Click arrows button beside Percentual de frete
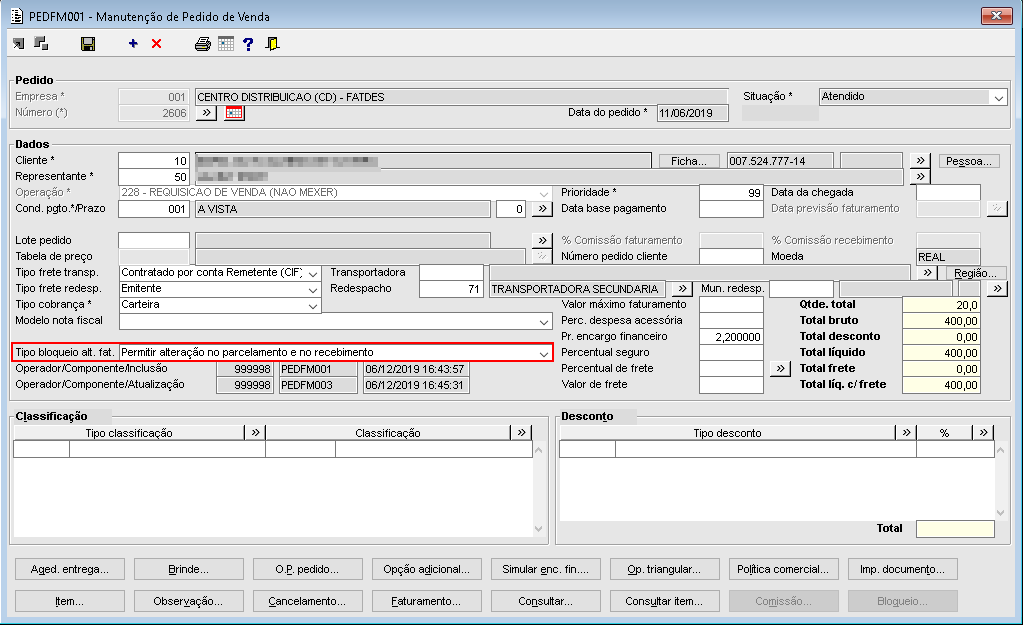This screenshot has width=1023, height=625. pyautogui.click(x=780, y=369)
